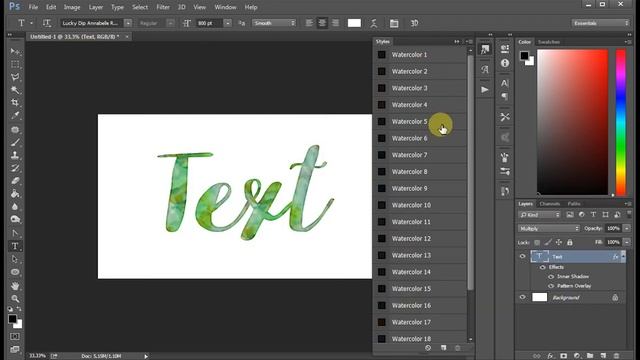
Task: Delete layer with the trash icon
Action: click(x=616, y=356)
